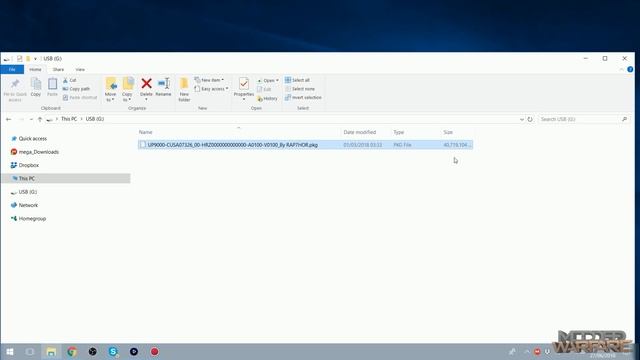This screenshot has width=640, height=360.
Task: Rename the selected pkg file
Action: (163, 87)
